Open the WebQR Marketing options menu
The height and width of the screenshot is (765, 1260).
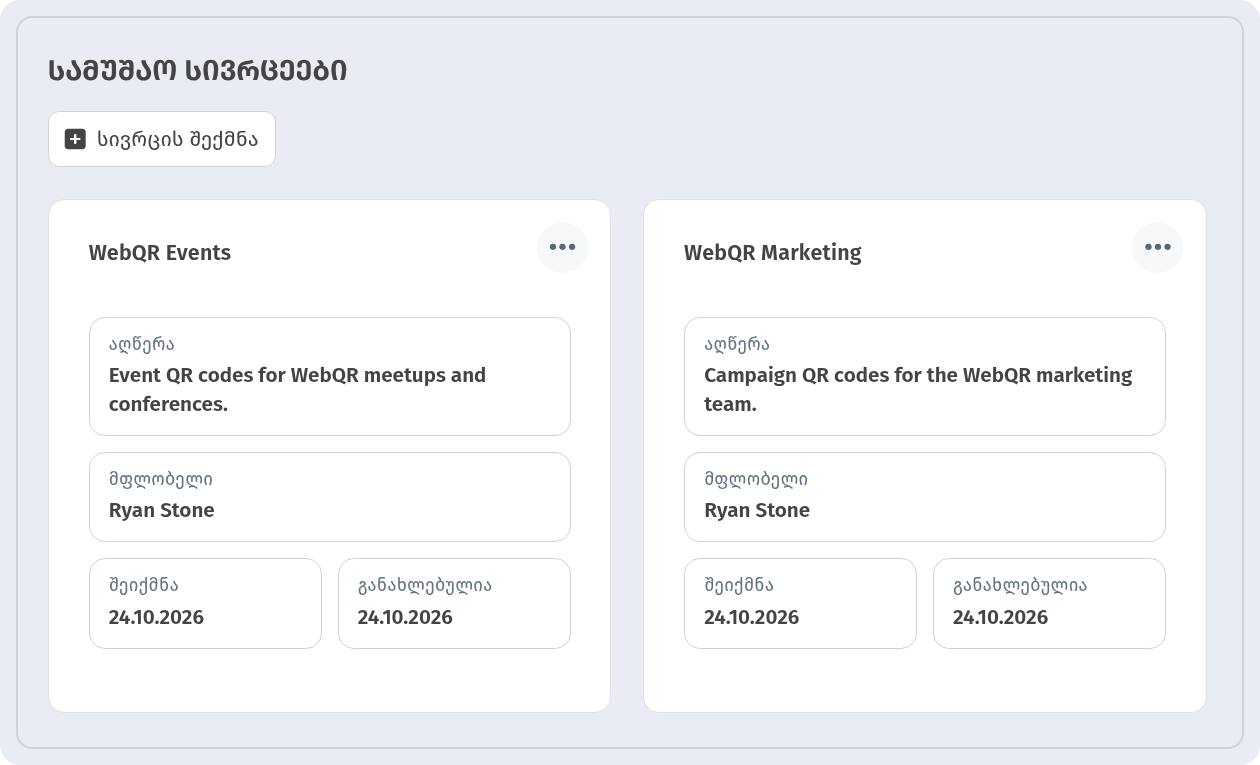tap(1157, 247)
